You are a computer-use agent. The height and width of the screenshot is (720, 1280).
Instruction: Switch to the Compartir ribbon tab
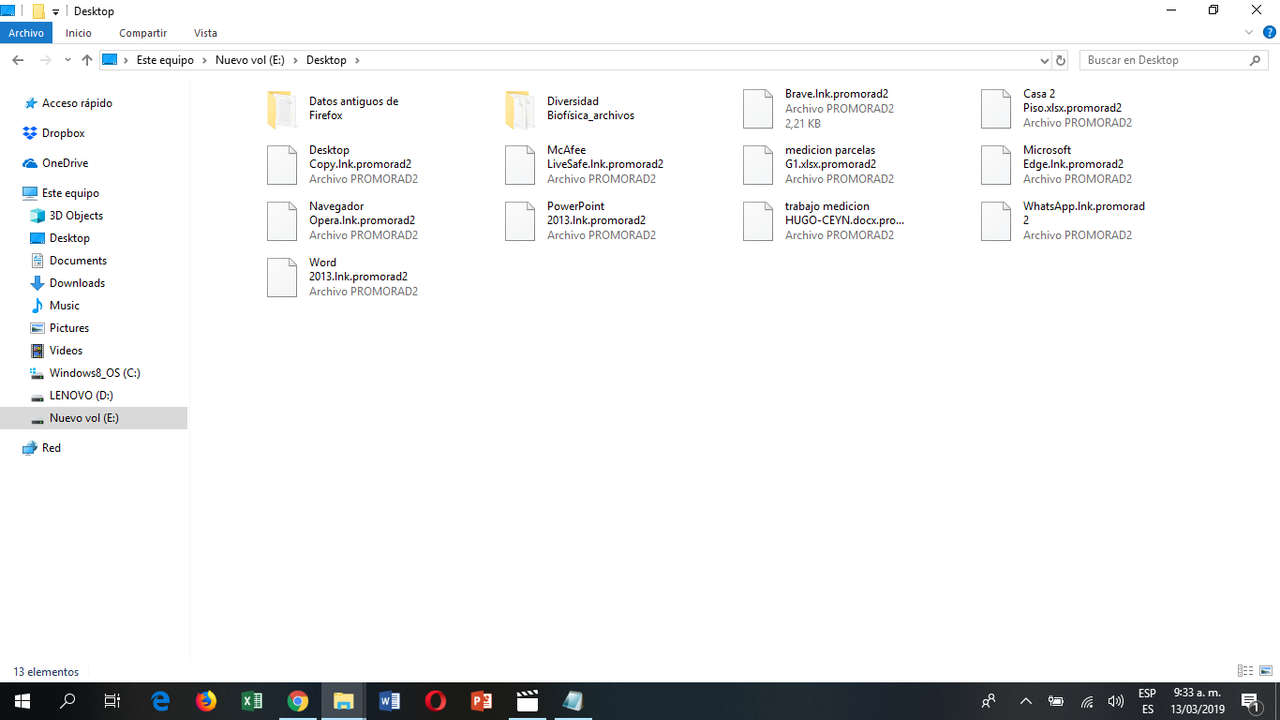click(143, 33)
